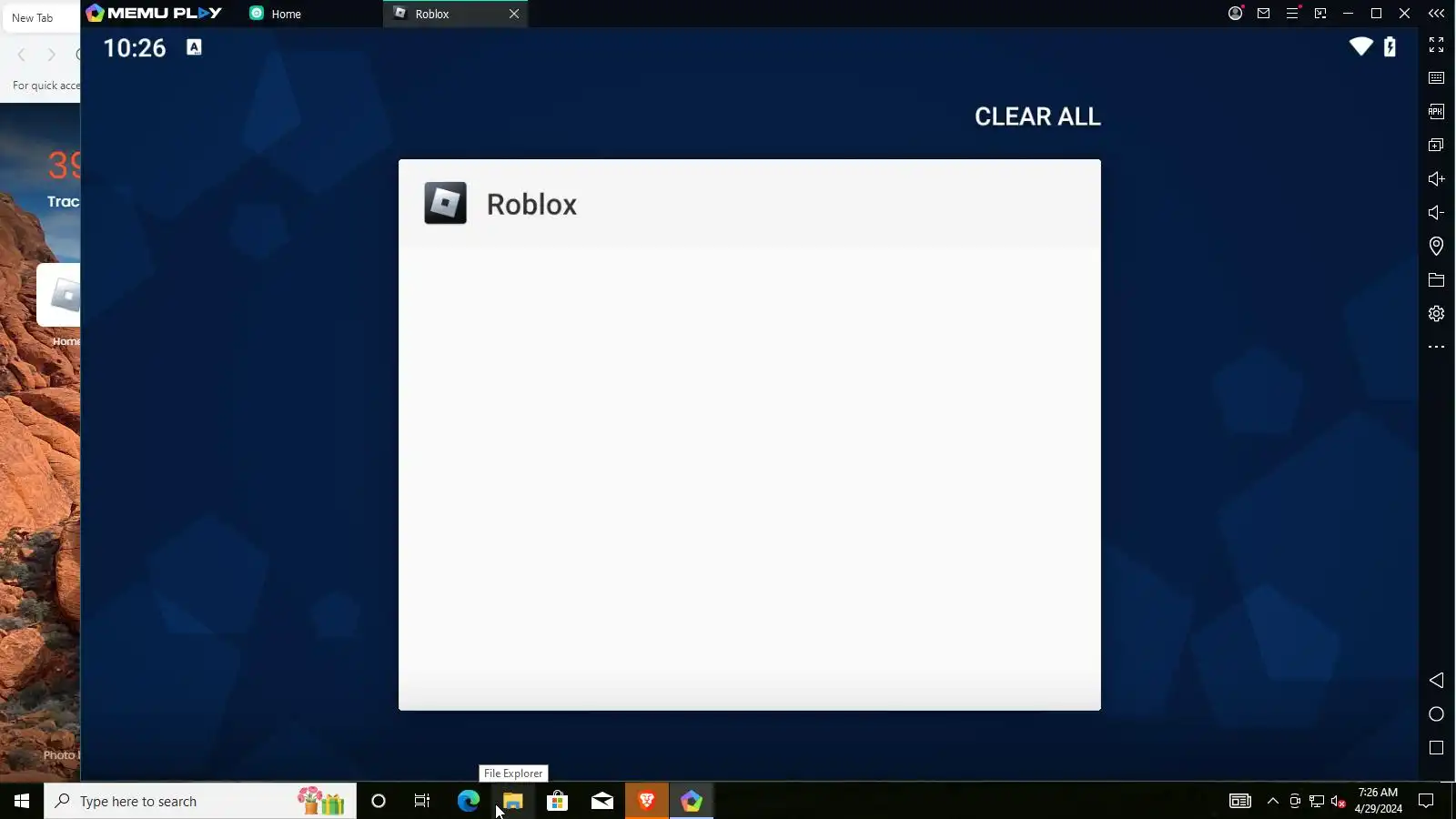Tap the Android back button

[x=1436, y=680]
